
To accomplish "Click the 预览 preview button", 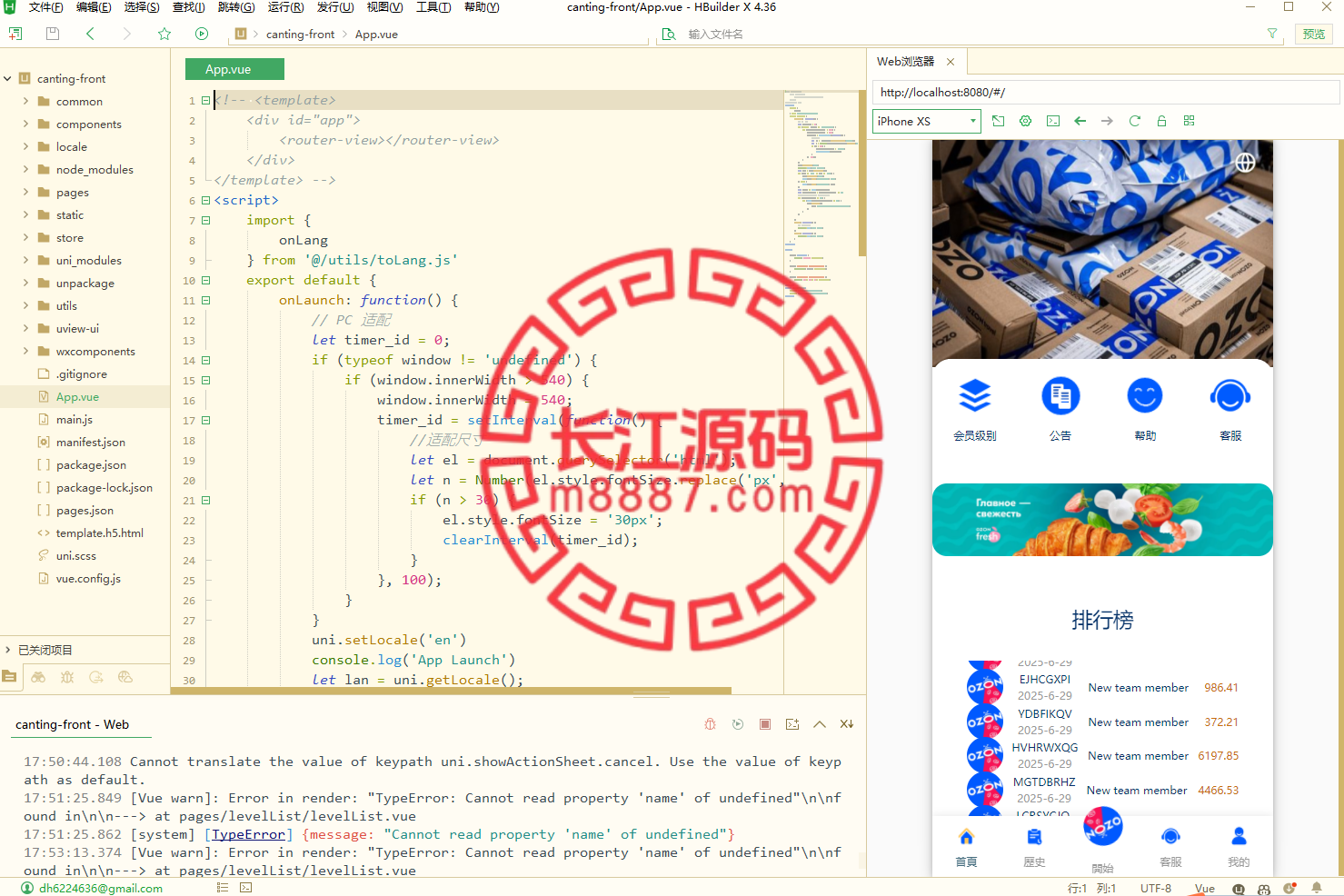I will [x=1314, y=34].
